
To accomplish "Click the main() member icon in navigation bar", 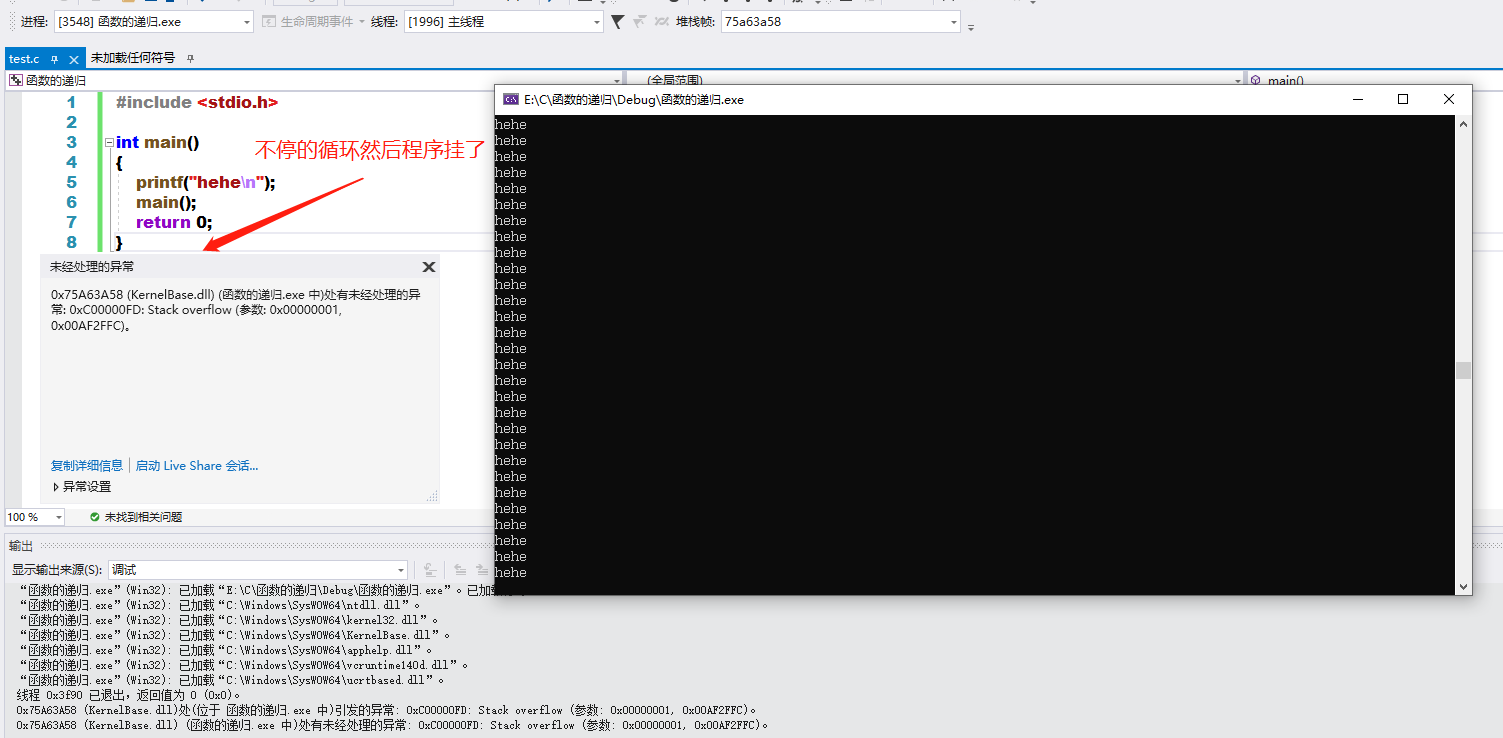I will (1256, 80).
